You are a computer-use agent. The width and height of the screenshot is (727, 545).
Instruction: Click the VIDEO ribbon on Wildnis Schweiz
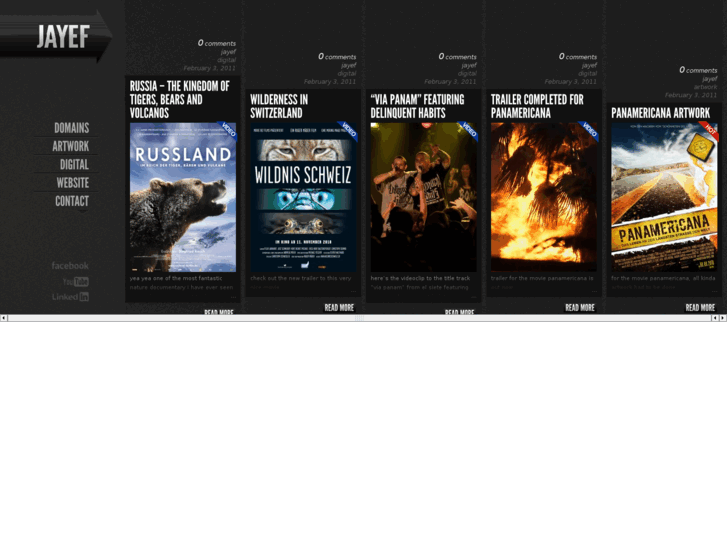[x=349, y=130]
